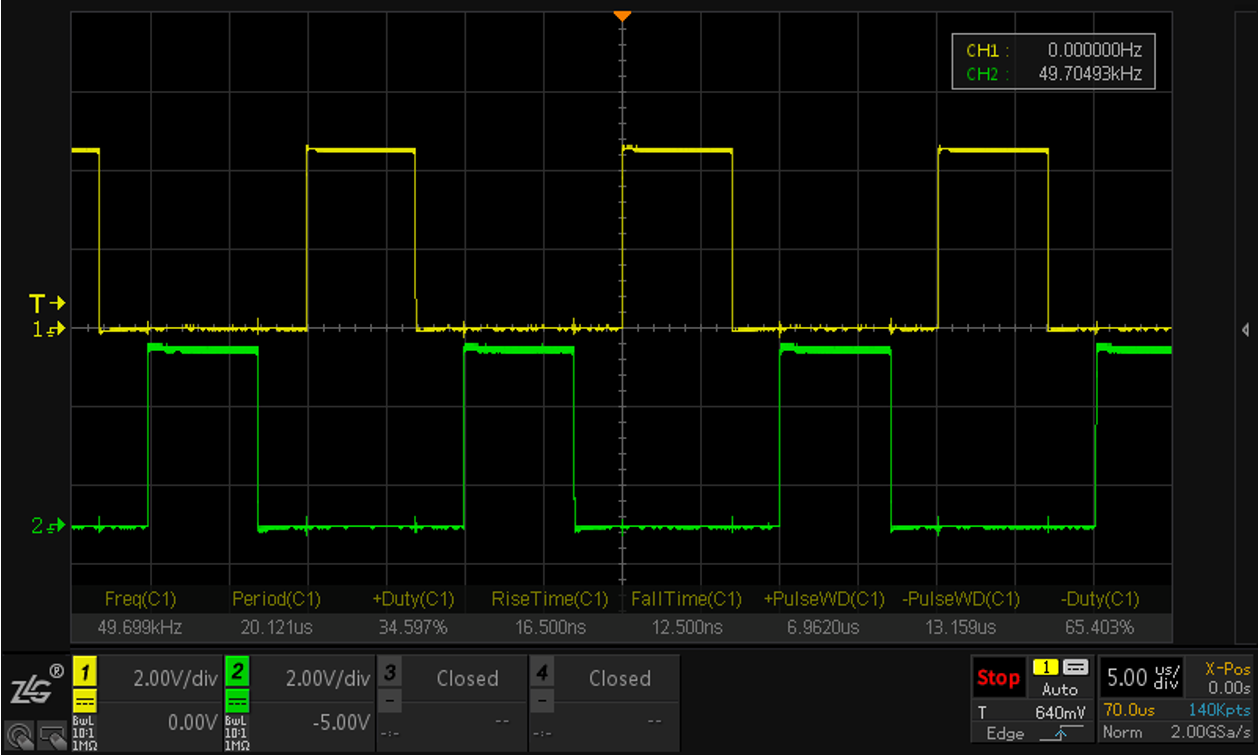Click the screen touch icon right of the gesture icon

click(x=50, y=735)
